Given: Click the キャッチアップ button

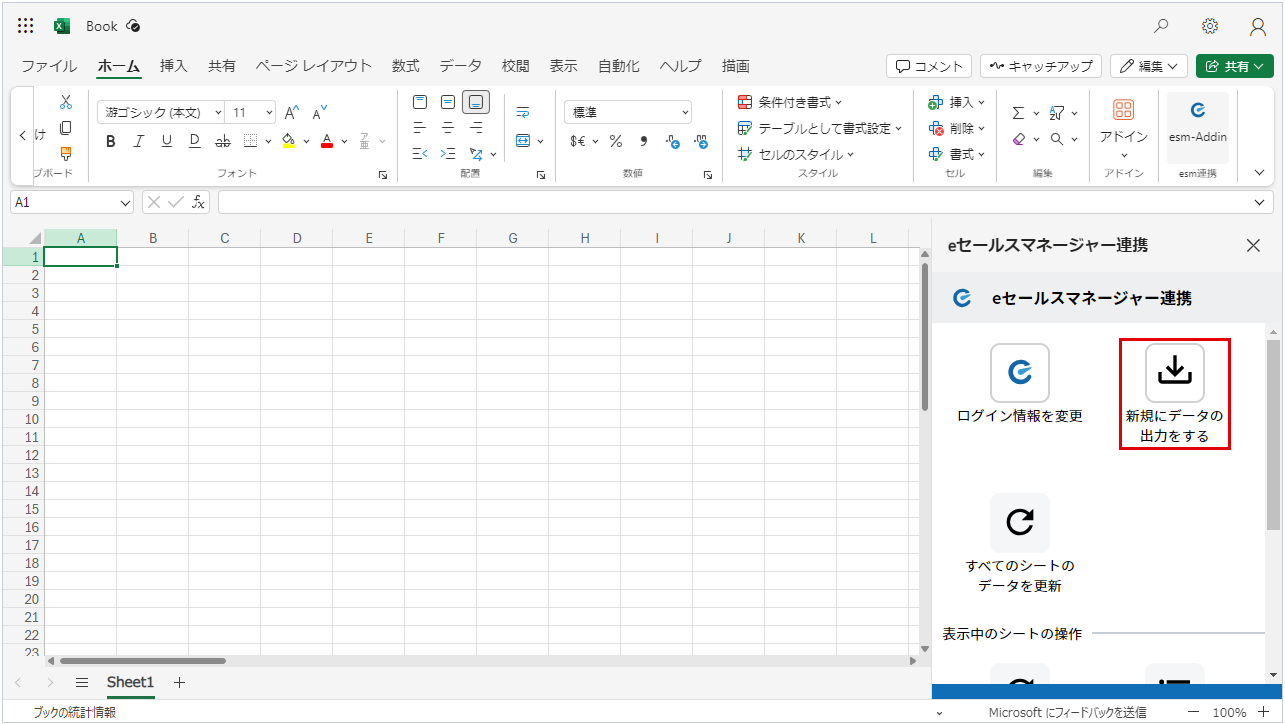Looking at the screenshot, I should pyautogui.click(x=1041, y=66).
